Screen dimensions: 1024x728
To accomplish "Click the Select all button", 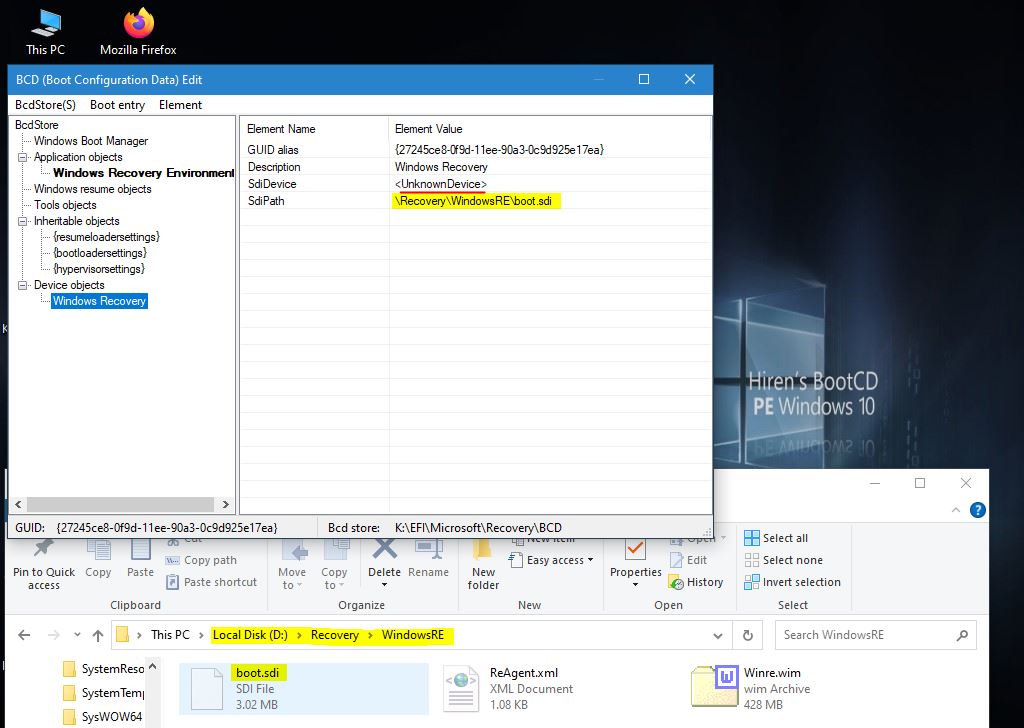I will (776, 538).
